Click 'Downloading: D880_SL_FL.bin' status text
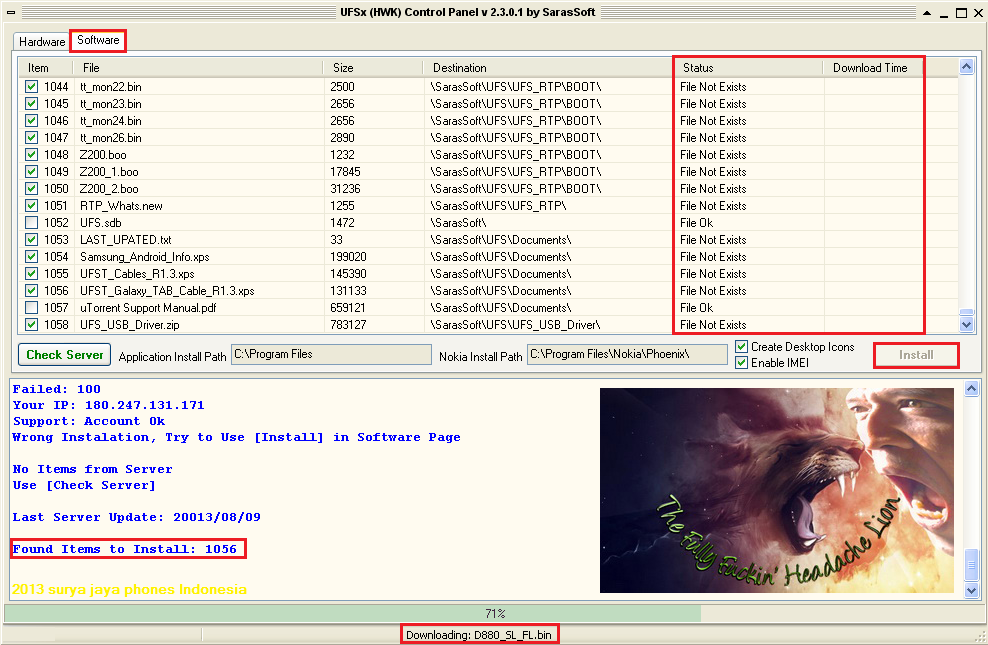This screenshot has height=645, width=988. tap(479, 635)
